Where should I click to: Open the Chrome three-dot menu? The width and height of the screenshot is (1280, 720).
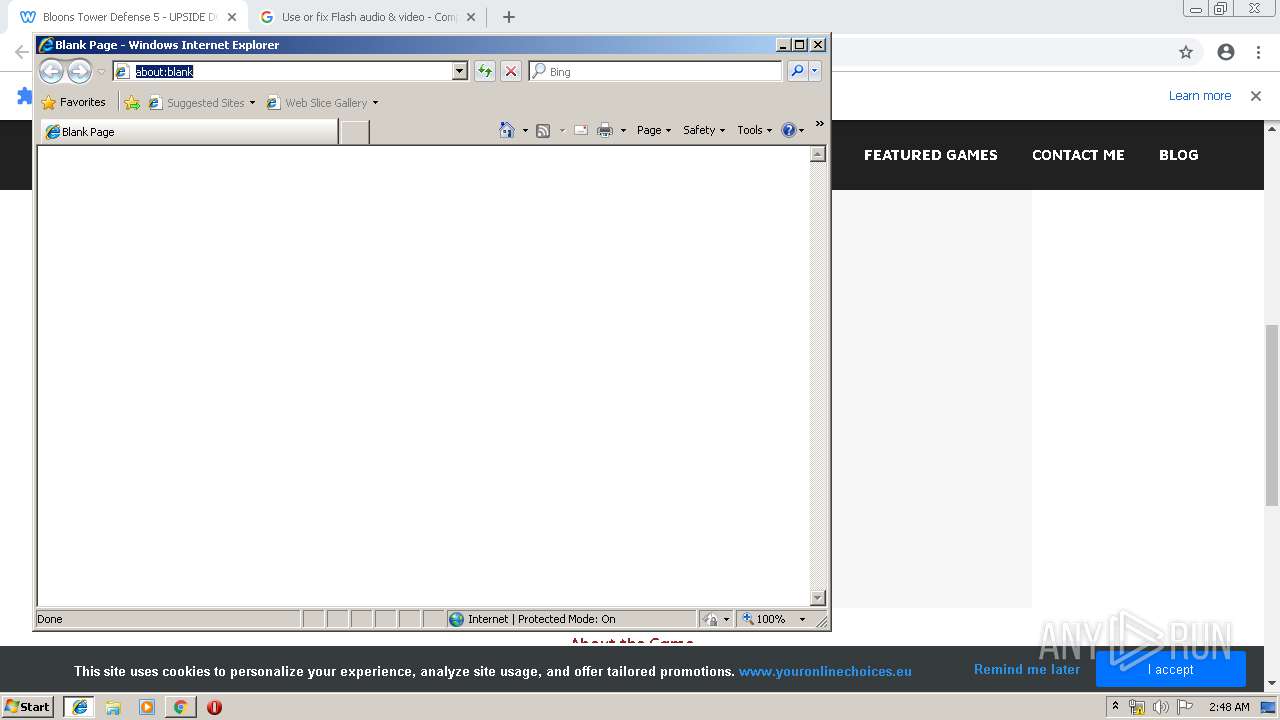click(1259, 52)
